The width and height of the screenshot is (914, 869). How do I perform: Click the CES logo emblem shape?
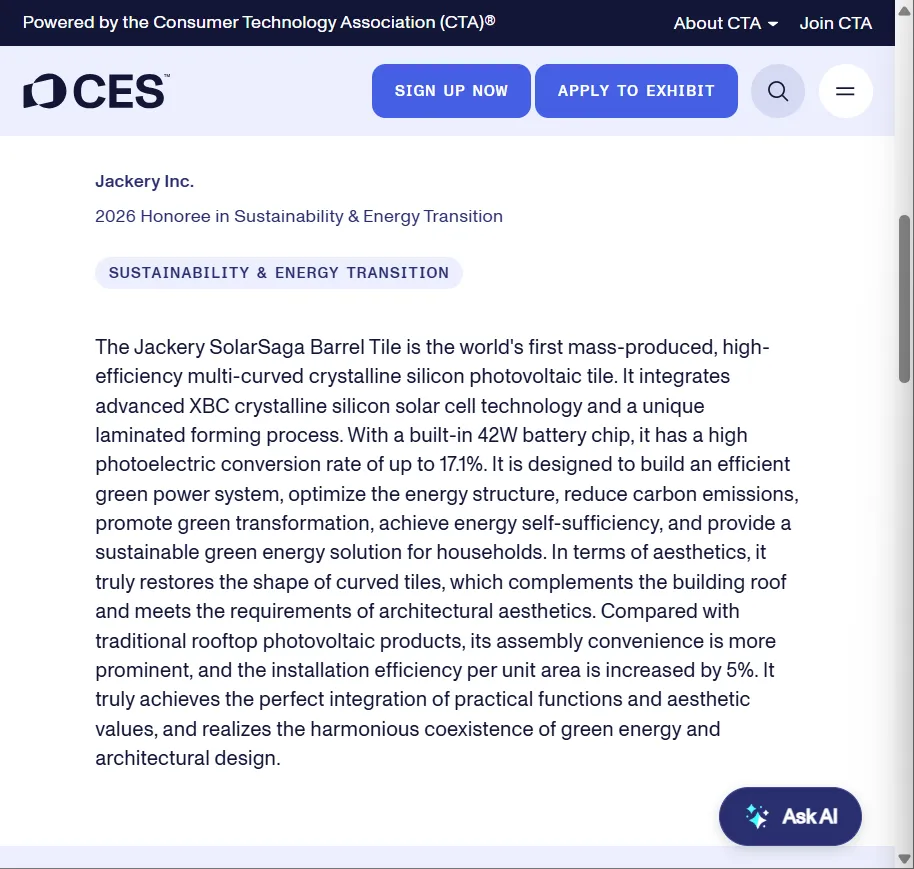(43, 91)
